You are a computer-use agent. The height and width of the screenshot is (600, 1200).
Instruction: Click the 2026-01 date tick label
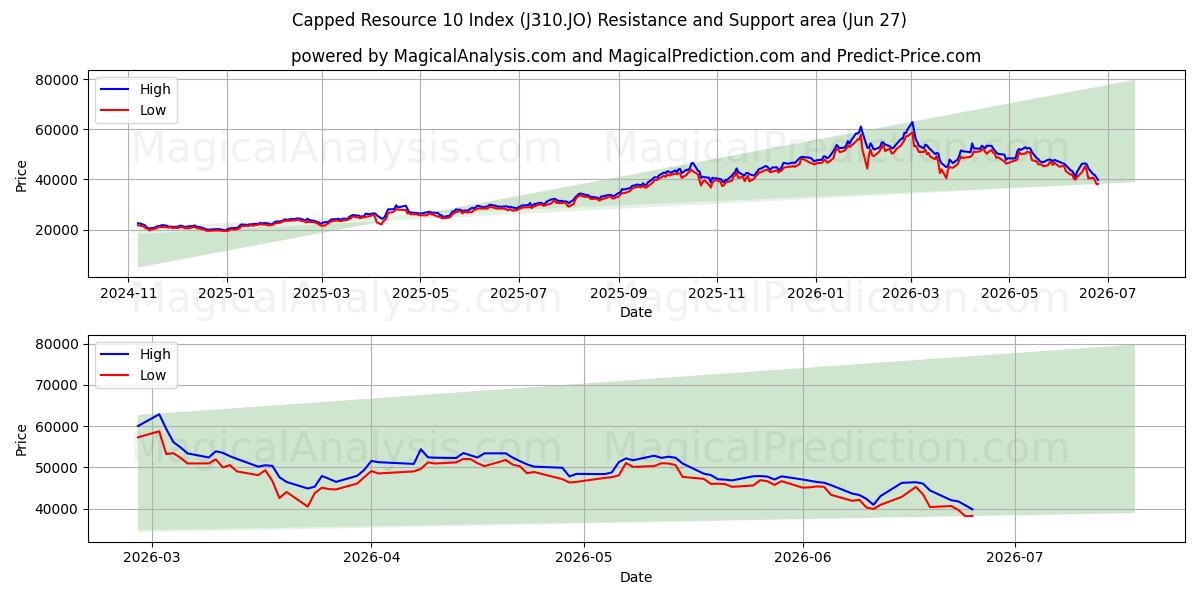pos(815,294)
